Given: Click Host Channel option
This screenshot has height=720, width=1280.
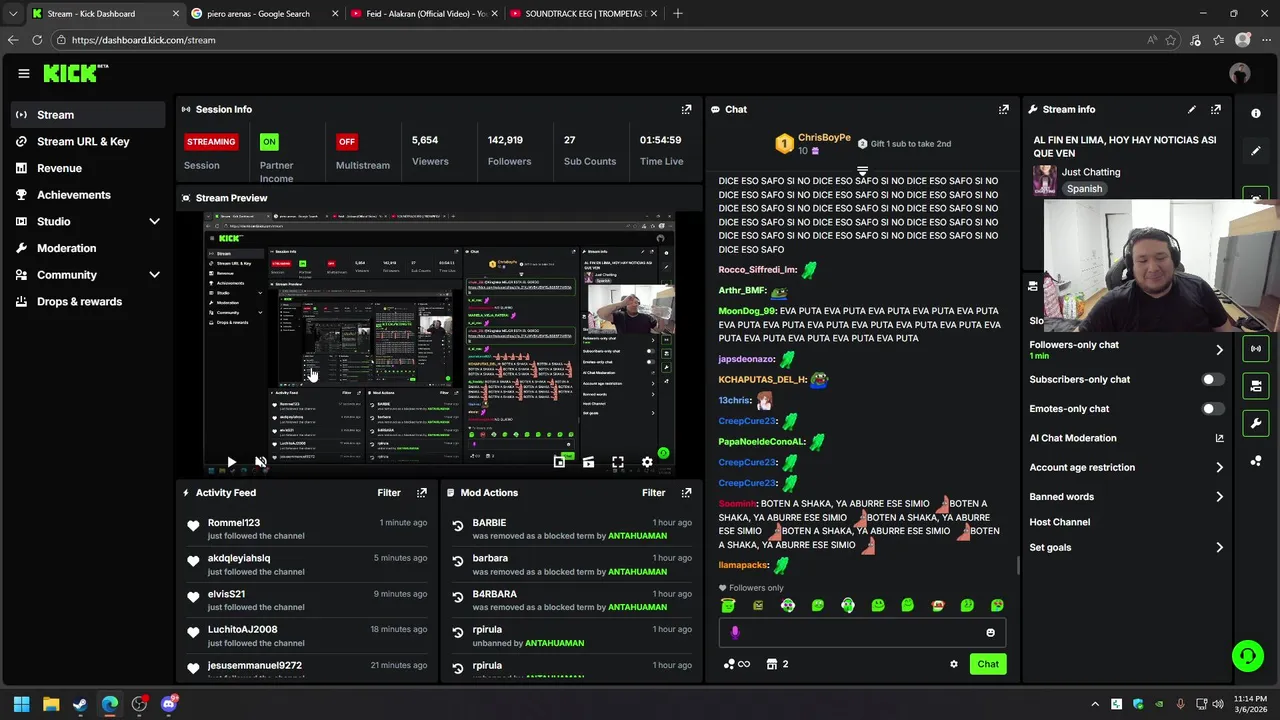Looking at the screenshot, I should click(1059, 522).
